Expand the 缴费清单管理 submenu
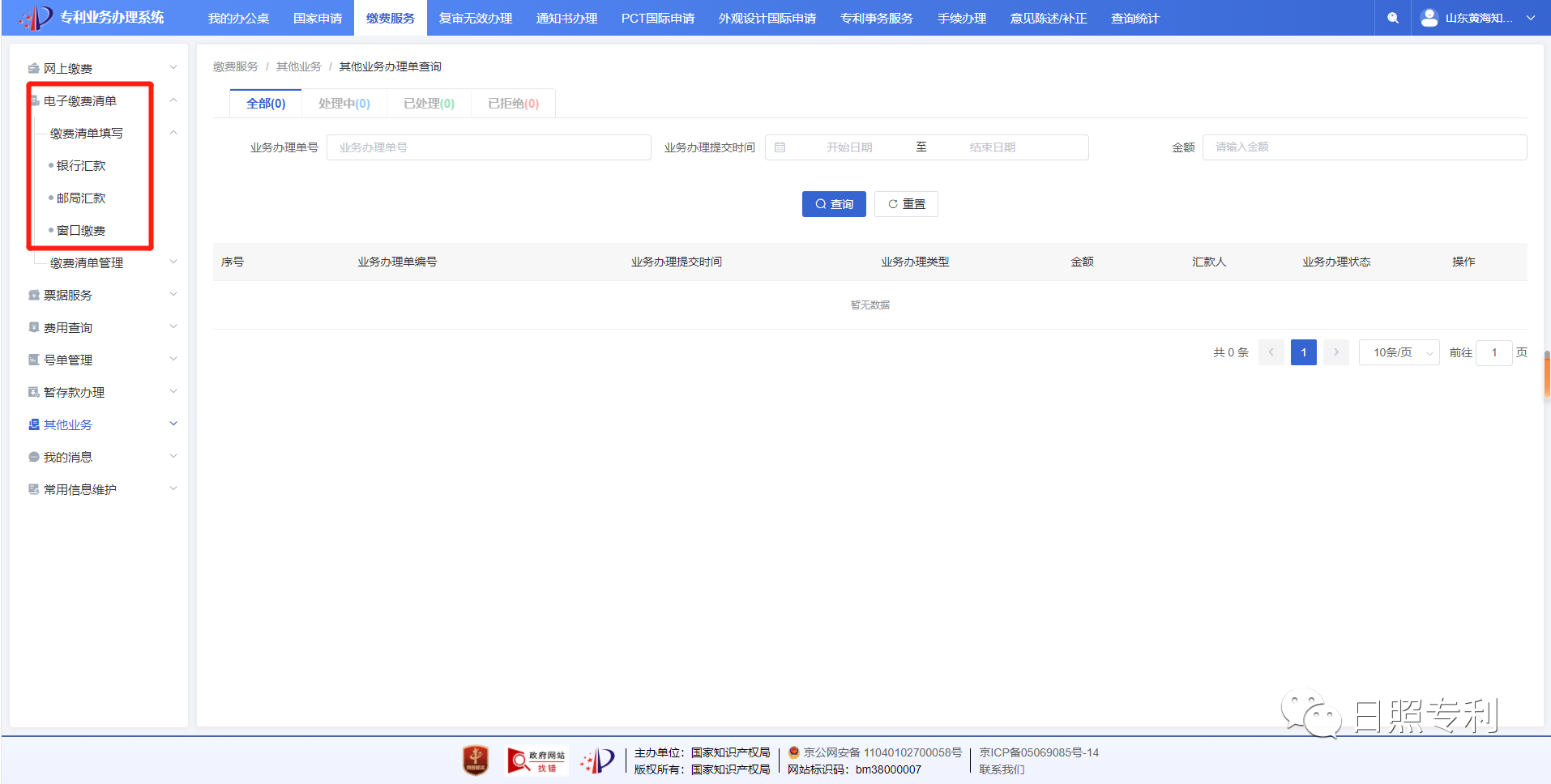Viewport: 1551px width, 784px height. click(x=173, y=262)
